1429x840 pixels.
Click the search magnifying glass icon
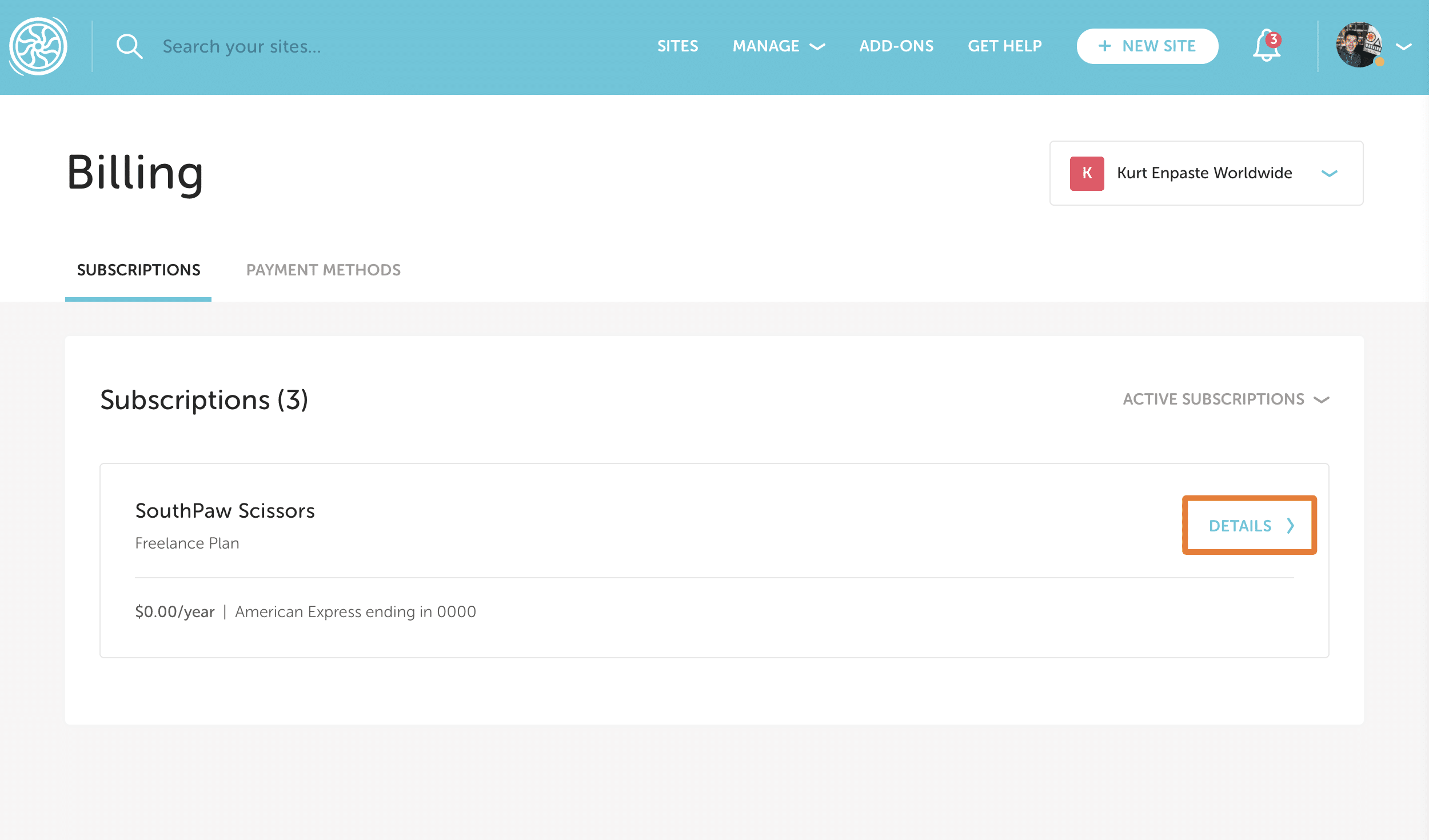pos(129,46)
